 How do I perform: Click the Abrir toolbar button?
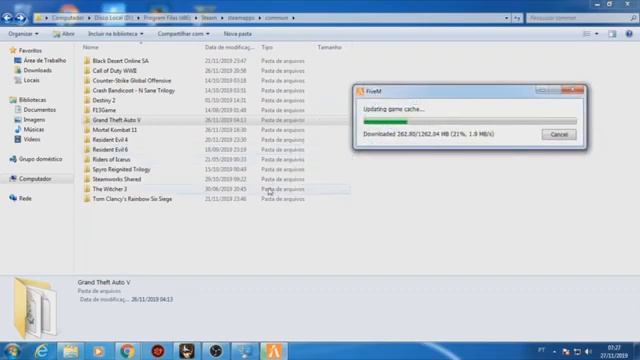64,34
